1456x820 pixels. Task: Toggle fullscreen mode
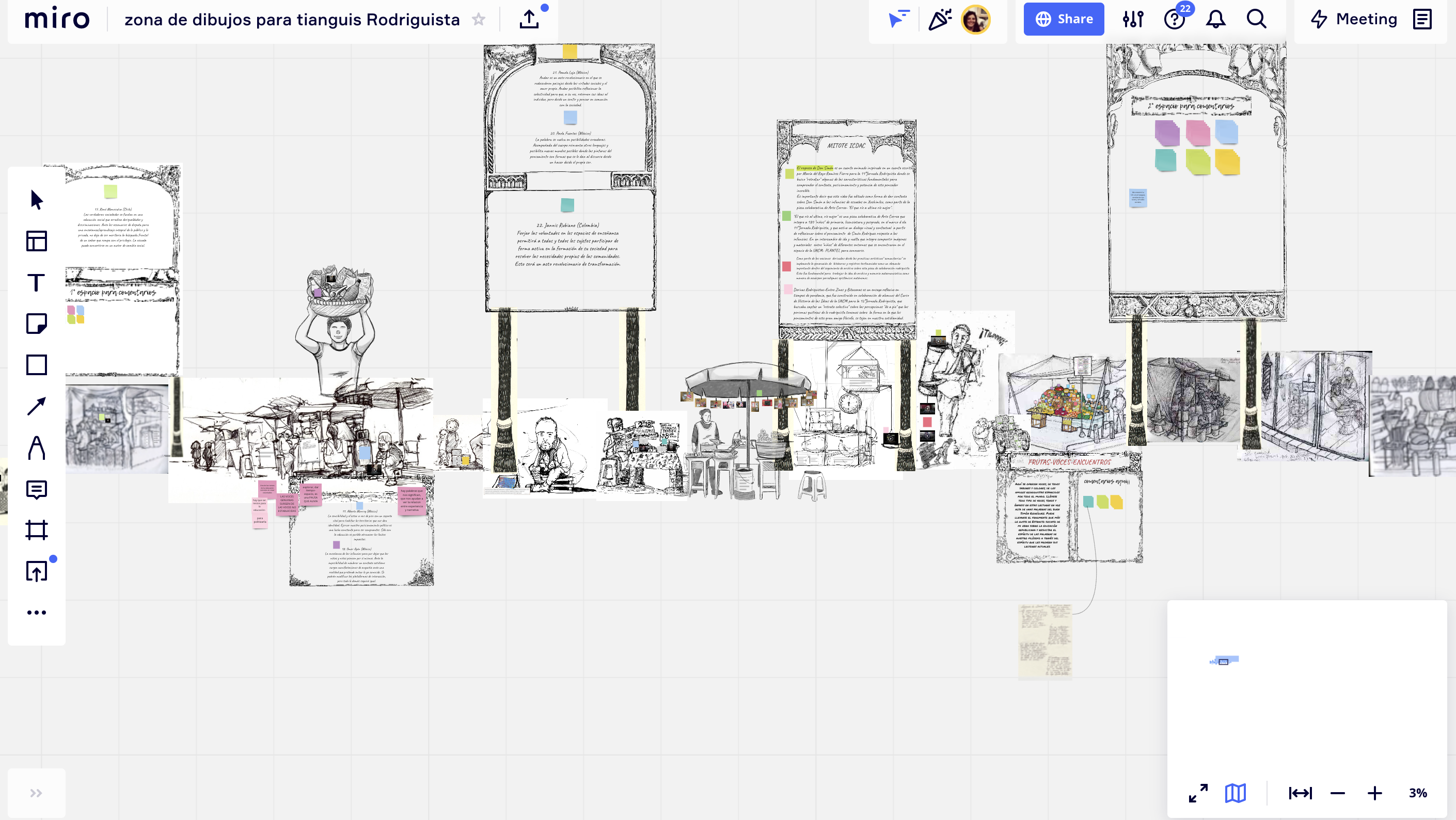point(1198,793)
